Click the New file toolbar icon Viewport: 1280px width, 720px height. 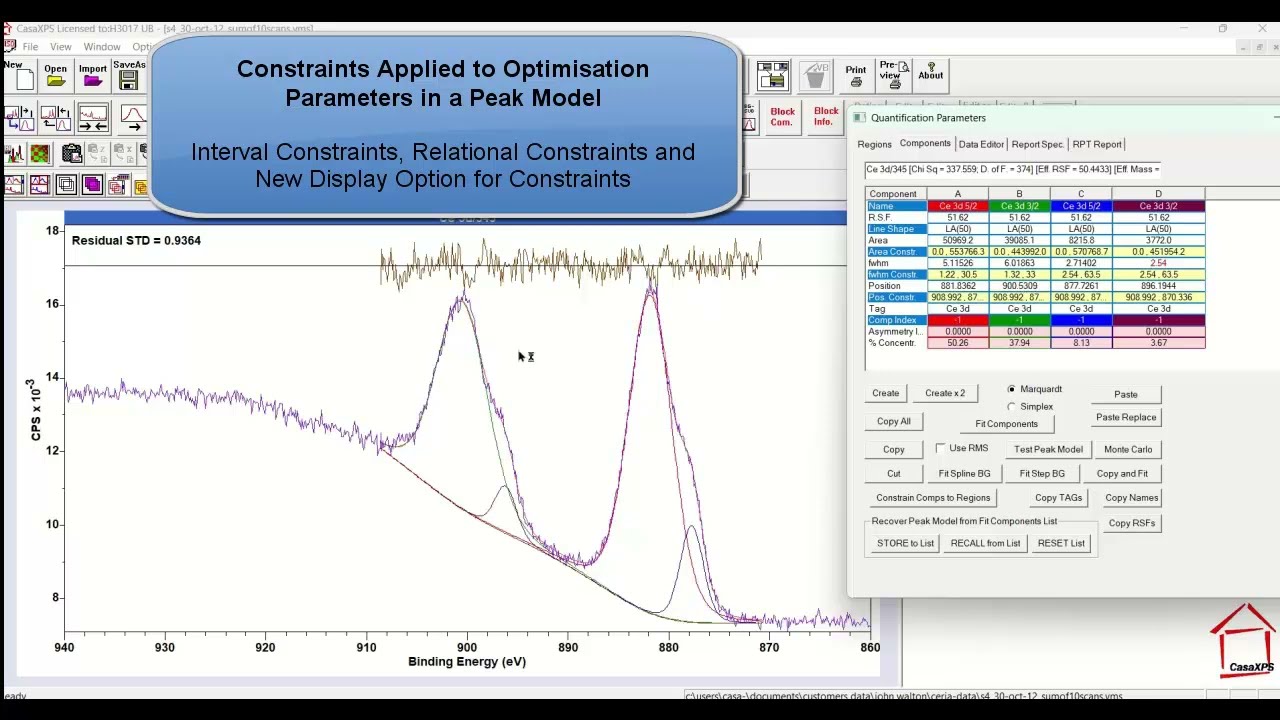point(20,76)
